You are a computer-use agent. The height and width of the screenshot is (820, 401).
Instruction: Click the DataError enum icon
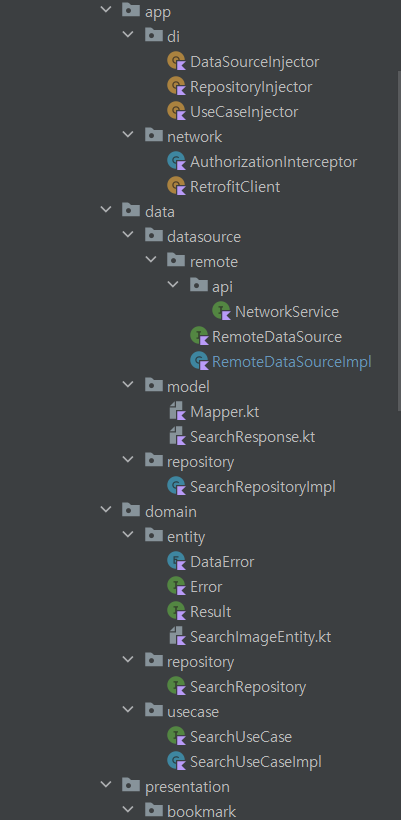[177, 562]
